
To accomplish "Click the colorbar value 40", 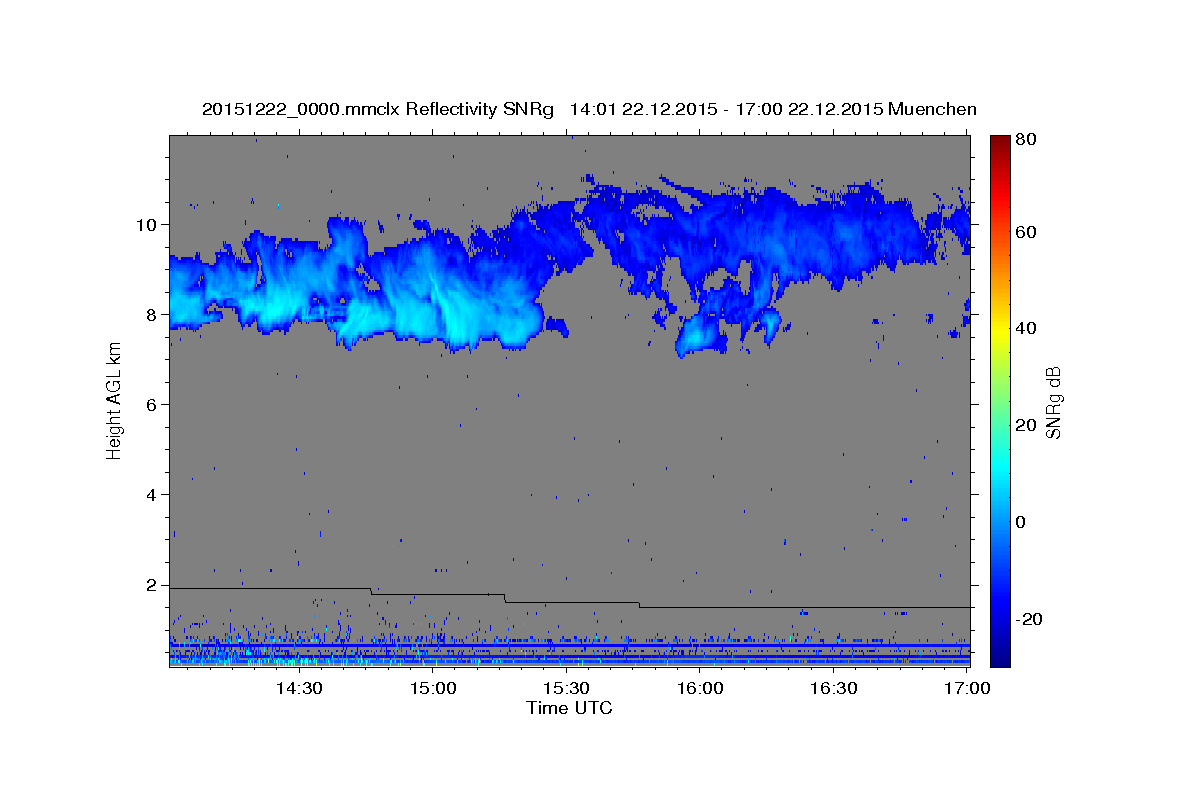I will (1025, 328).
